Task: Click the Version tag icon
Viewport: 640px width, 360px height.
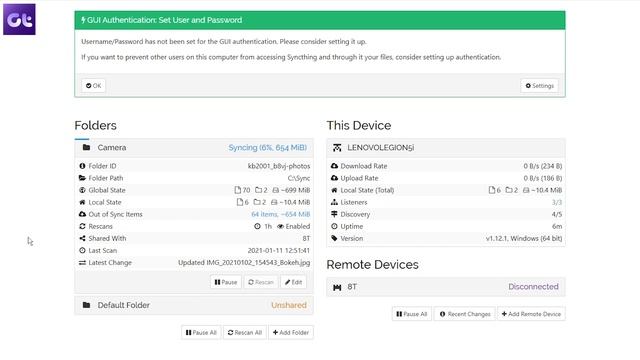Action: (x=334, y=238)
